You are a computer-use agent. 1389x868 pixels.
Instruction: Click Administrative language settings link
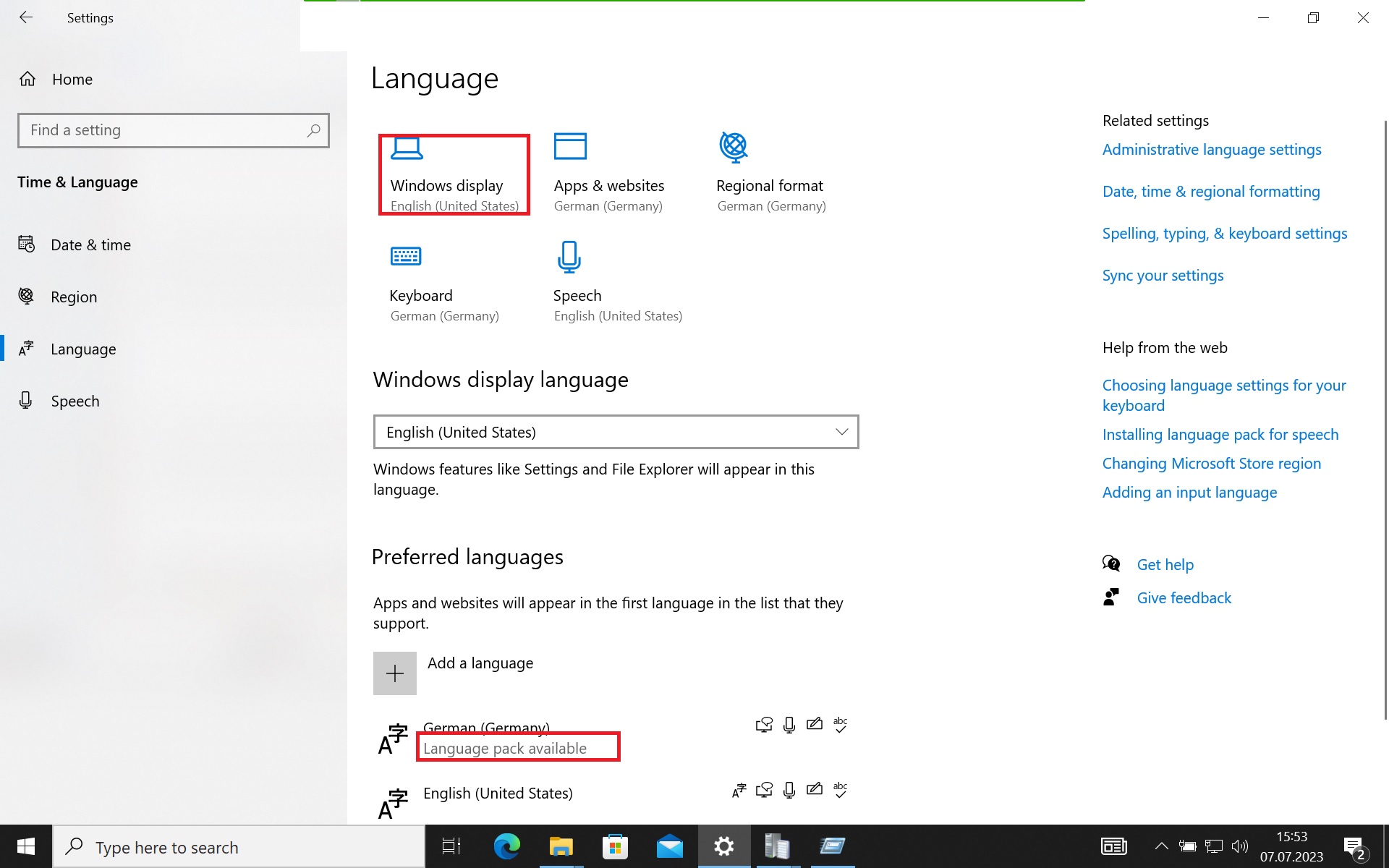1212,149
